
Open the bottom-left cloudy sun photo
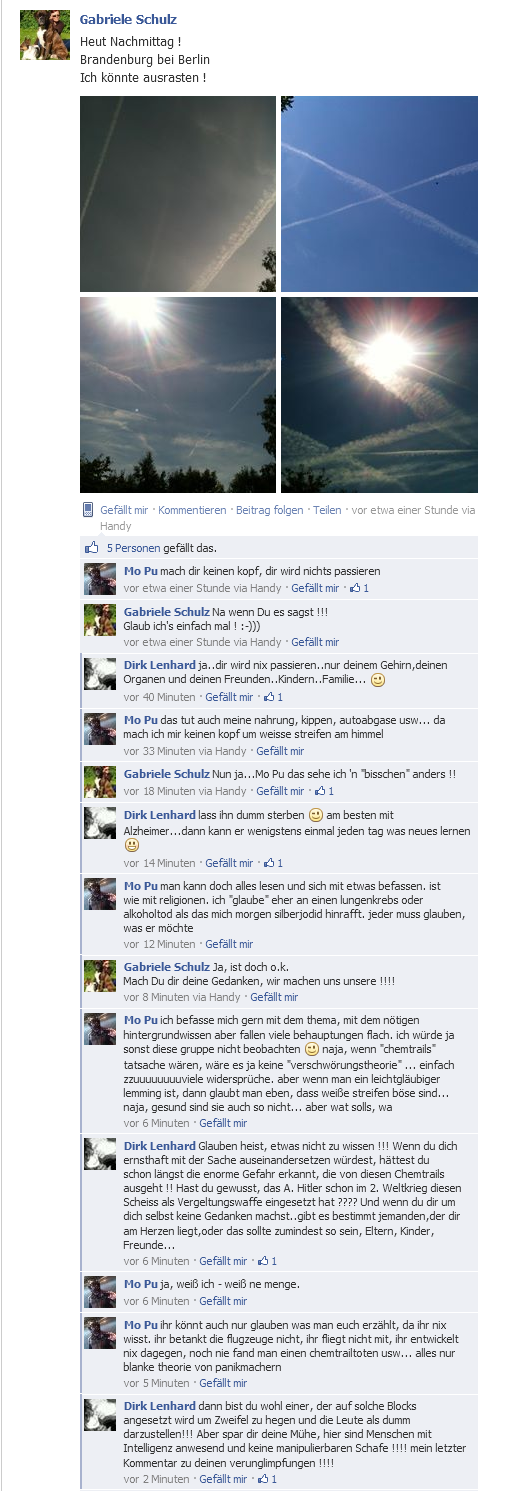click(x=178, y=395)
